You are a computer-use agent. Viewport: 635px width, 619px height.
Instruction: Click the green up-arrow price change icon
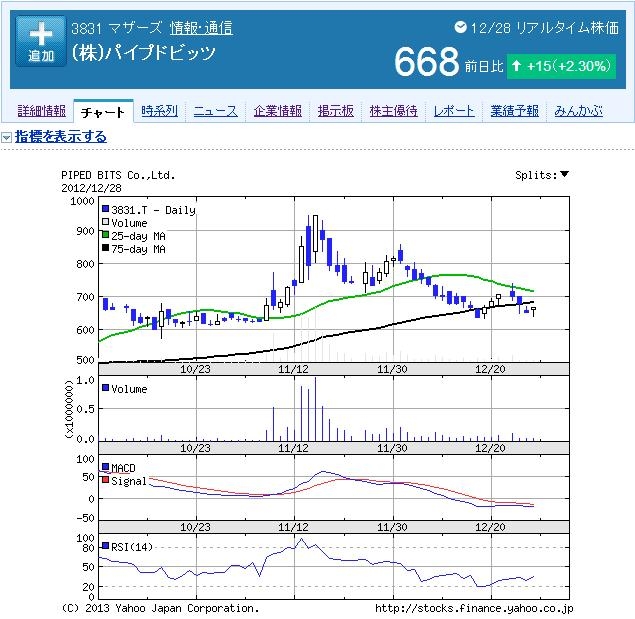(516, 66)
